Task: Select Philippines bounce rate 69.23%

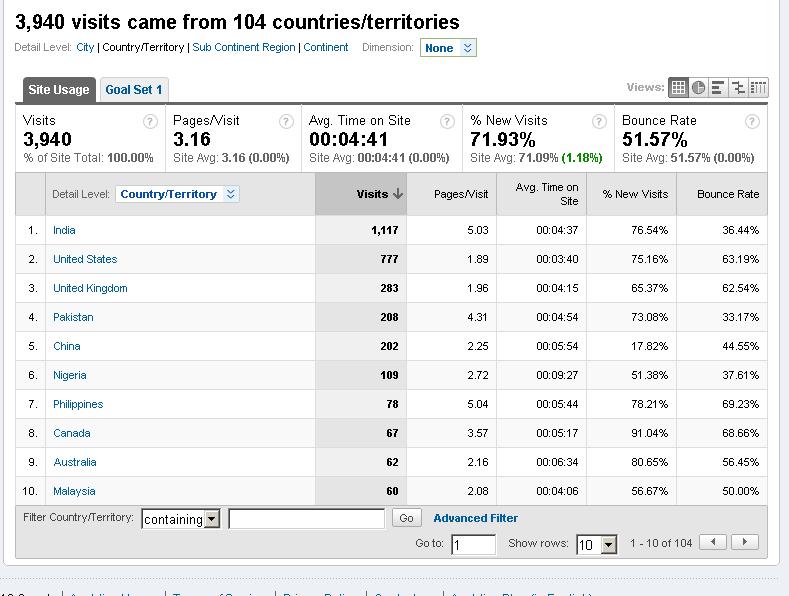Action: (740, 405)
